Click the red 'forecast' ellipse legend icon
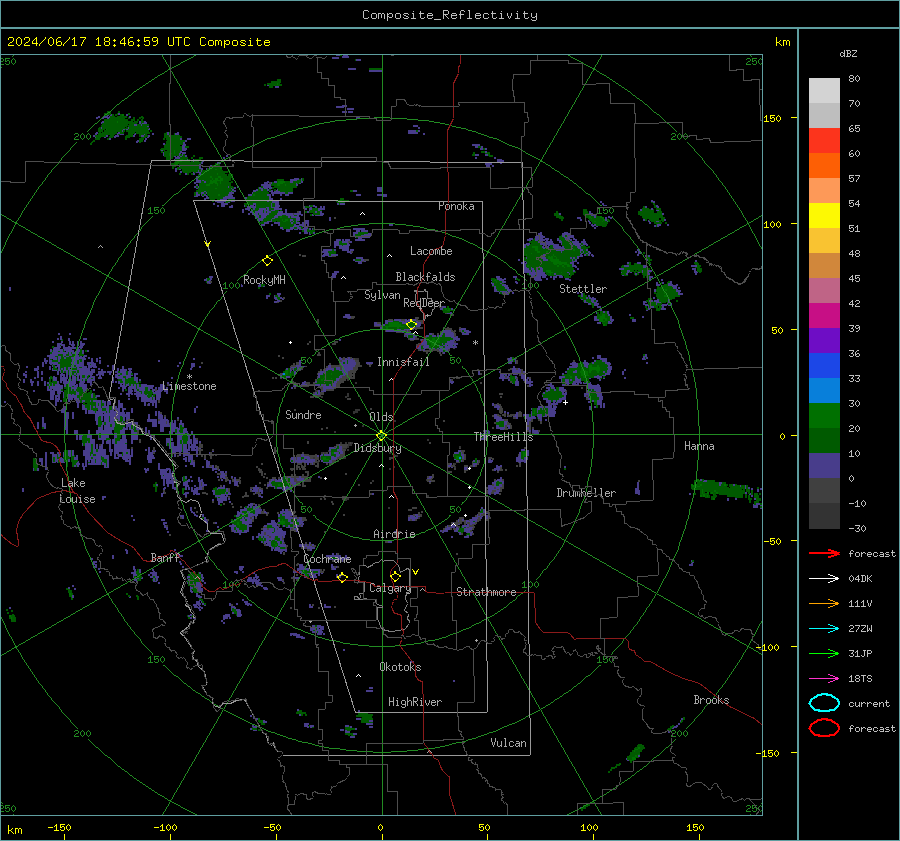Viewport: 900px width, 841px height. 824,728
